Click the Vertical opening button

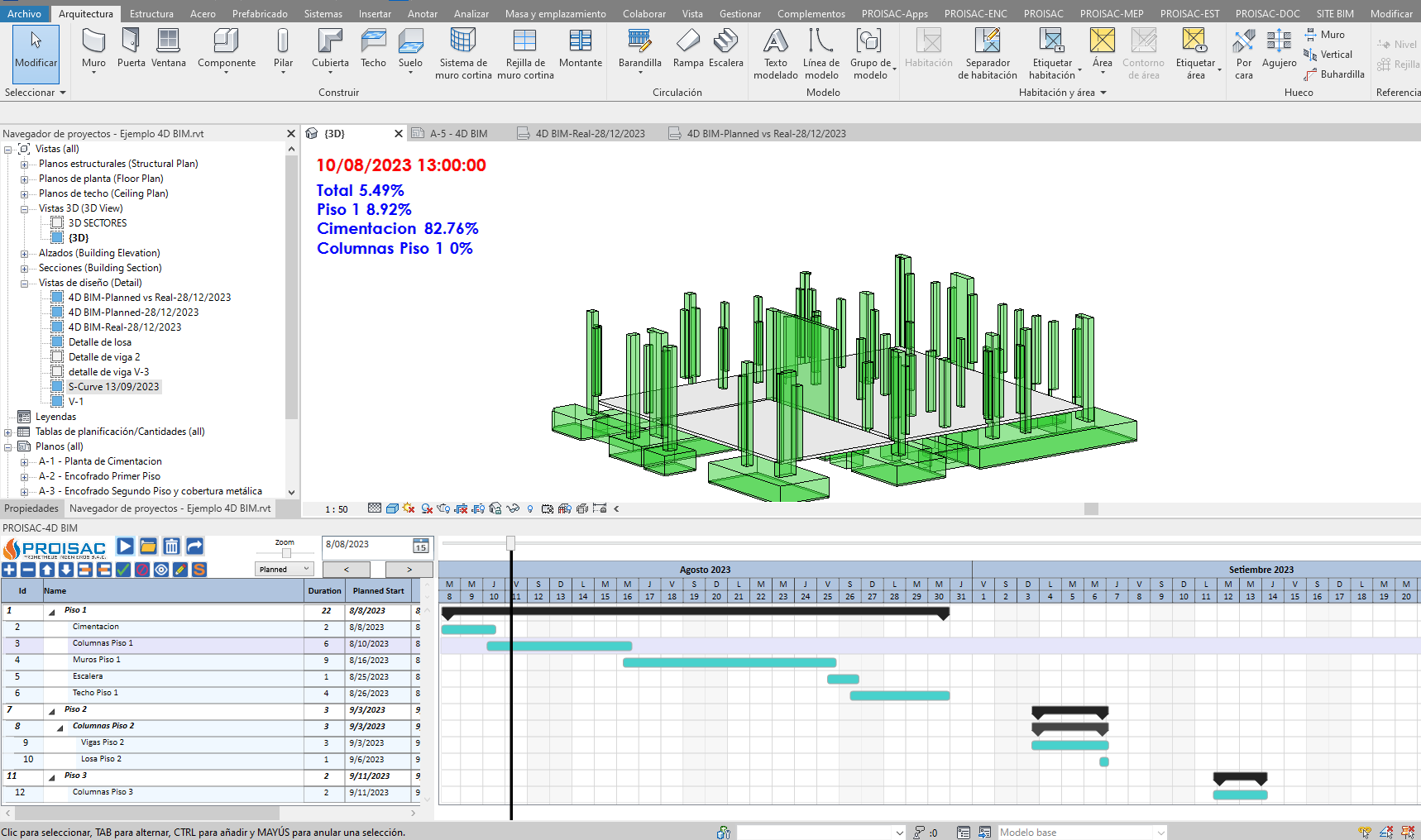pyautogui.click(x=1328, y=55)
